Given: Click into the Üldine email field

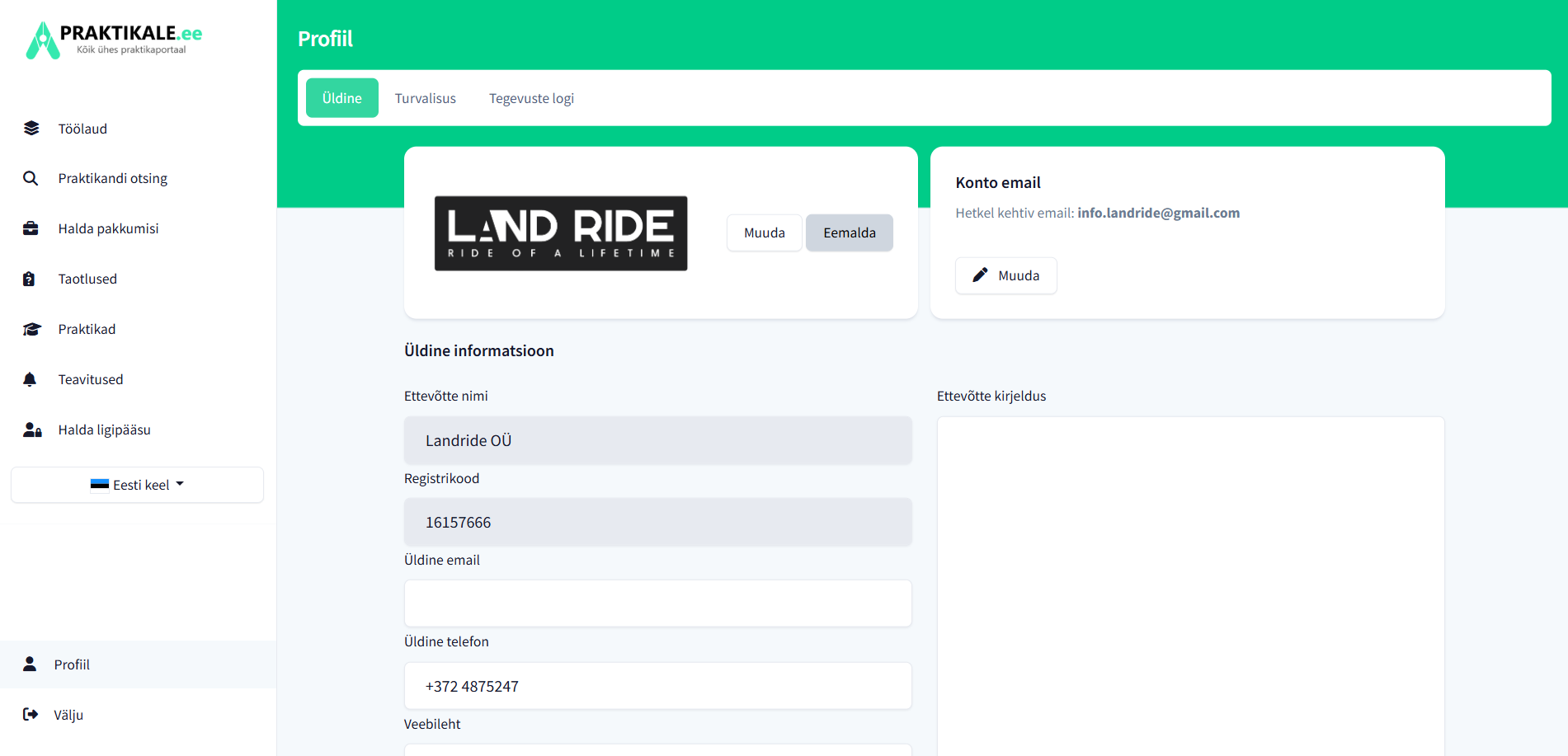Looking at the screenshot, I should point(657,603).
